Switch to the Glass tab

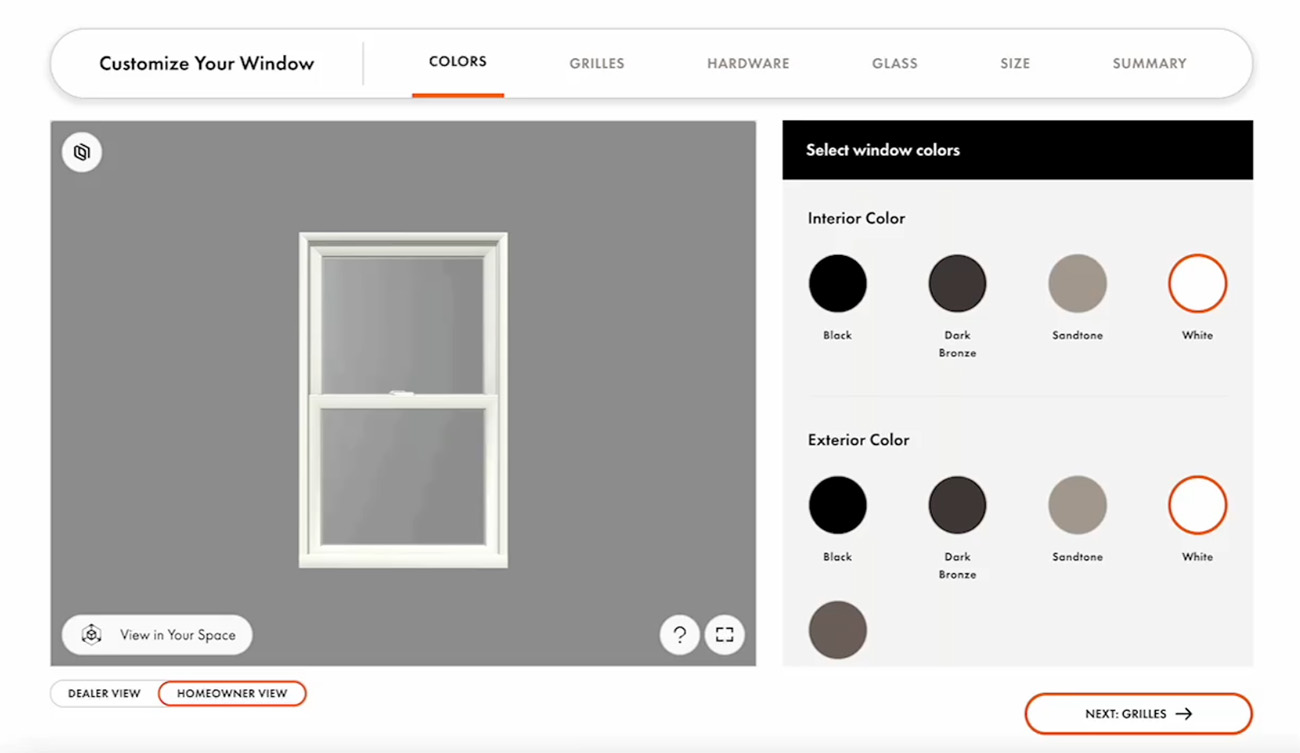(x=894, y=63)
